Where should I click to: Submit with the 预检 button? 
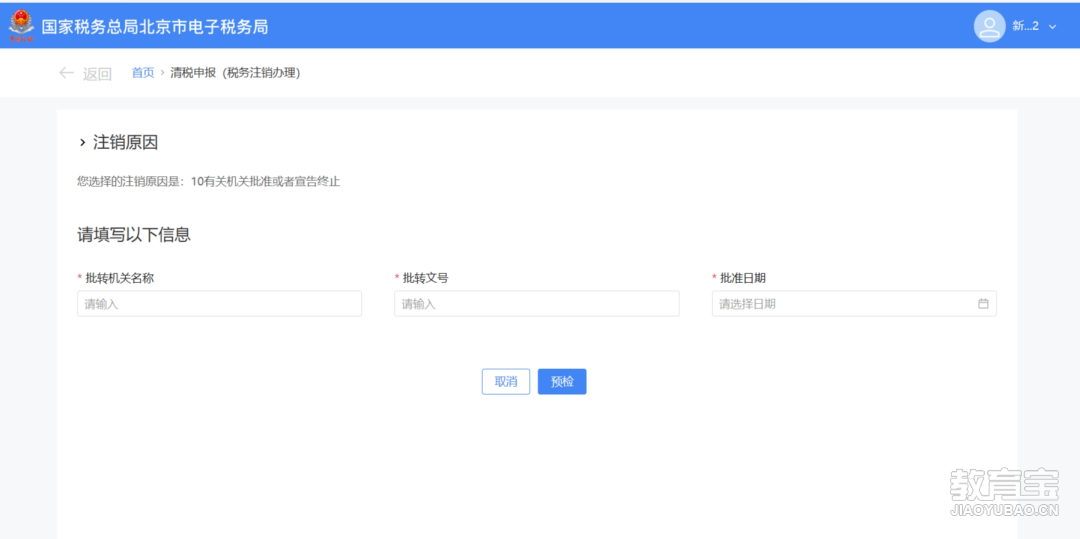click(x=562, y=381)
